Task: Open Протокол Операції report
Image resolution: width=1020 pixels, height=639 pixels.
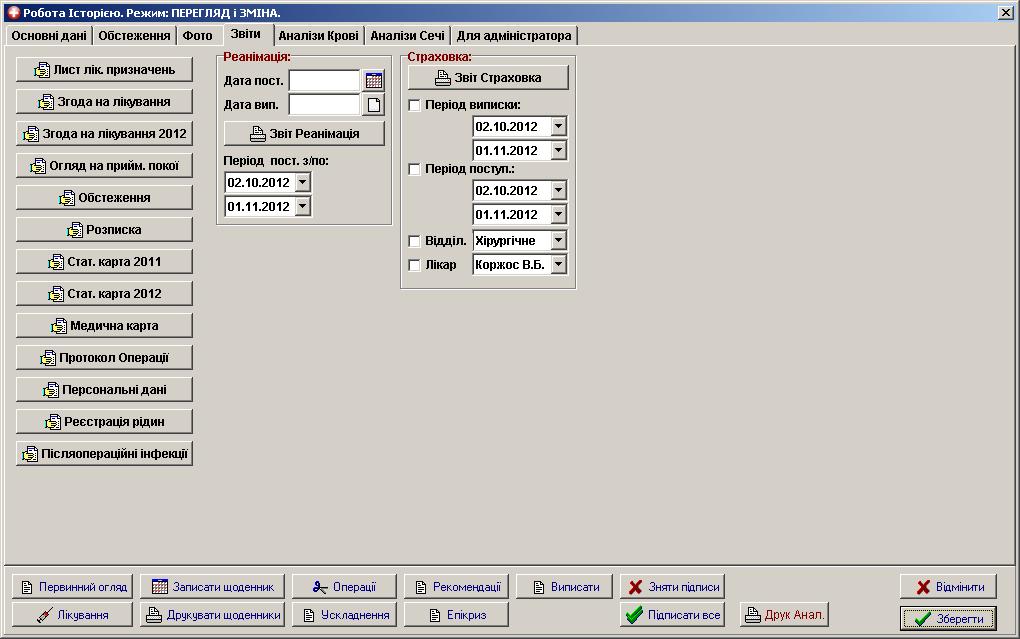Action: 104,357
